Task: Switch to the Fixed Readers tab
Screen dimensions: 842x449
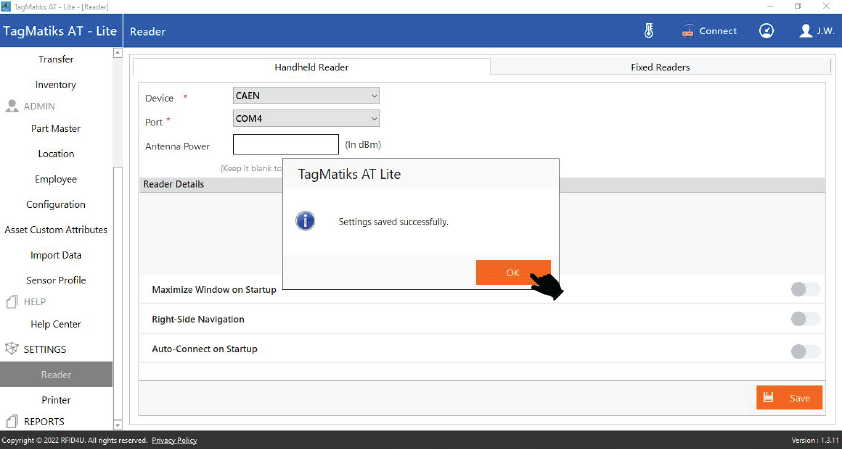Action: [660, 67]
